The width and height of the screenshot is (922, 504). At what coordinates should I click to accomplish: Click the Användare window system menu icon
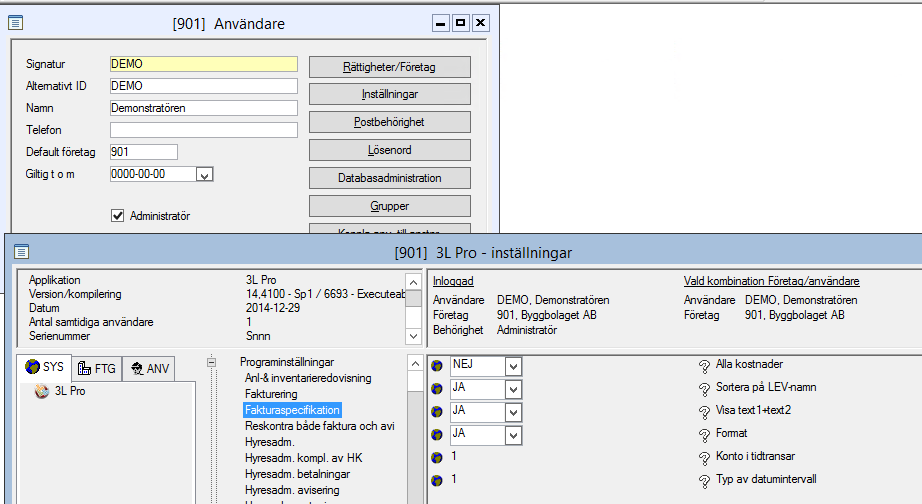coord(15,23)
